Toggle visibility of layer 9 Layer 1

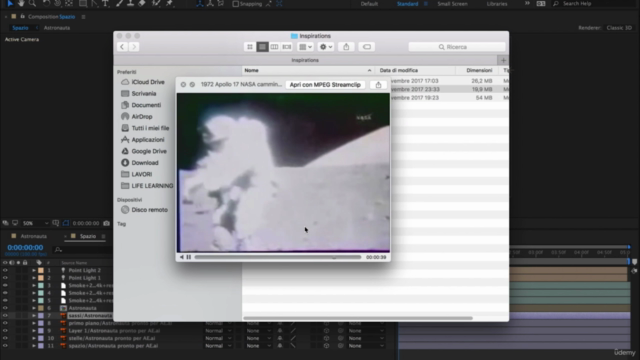pos(5,331)
